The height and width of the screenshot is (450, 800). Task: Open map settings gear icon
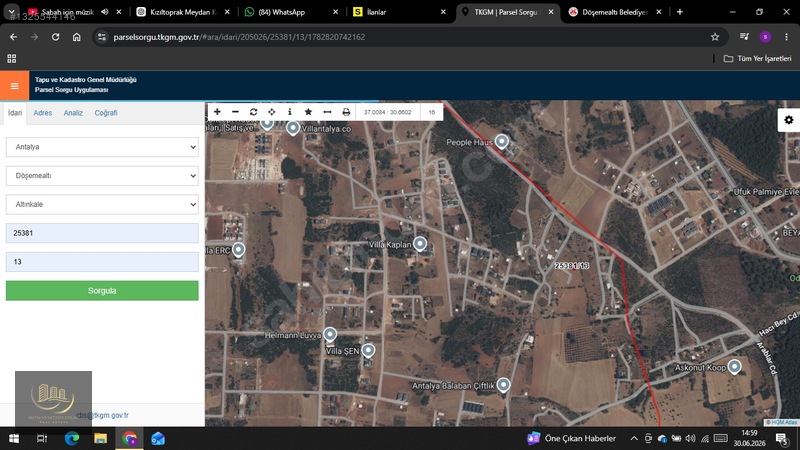tap(789, 120)
